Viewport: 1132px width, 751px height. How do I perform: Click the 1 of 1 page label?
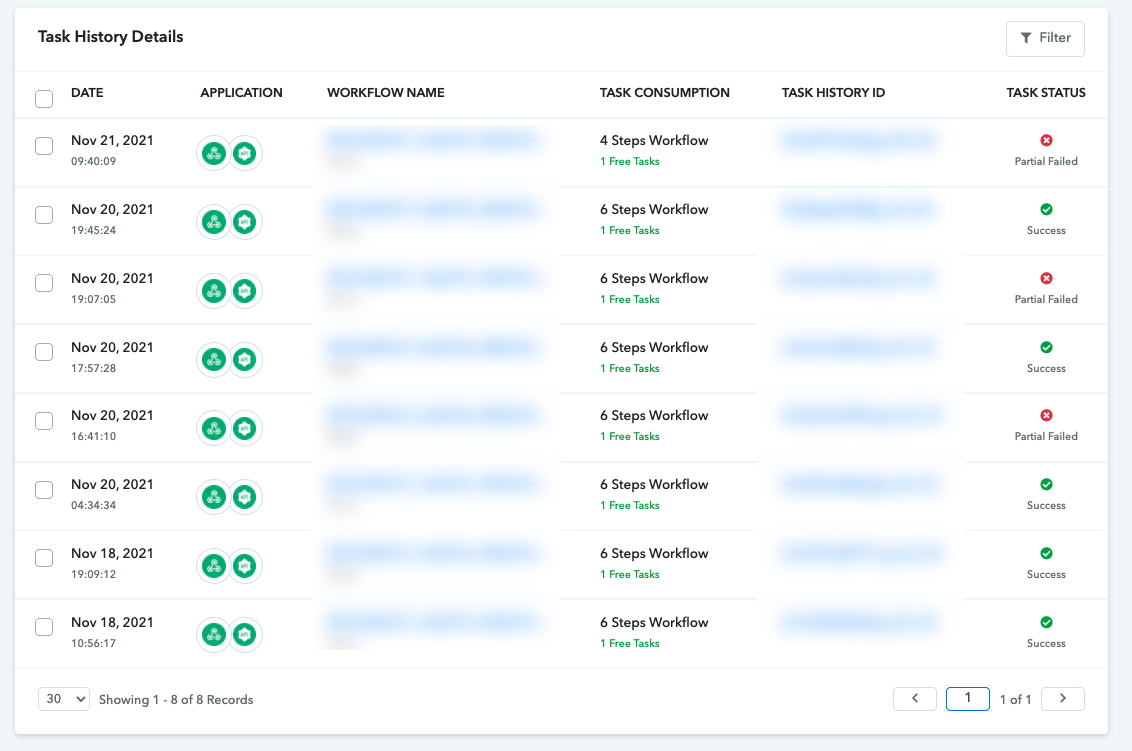pos(1015,700)
